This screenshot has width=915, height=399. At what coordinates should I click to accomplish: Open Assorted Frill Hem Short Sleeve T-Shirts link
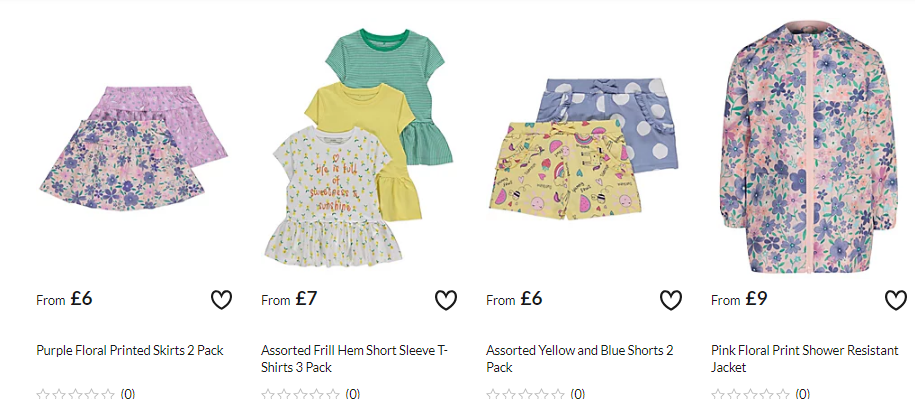click(x=354, y=359)
